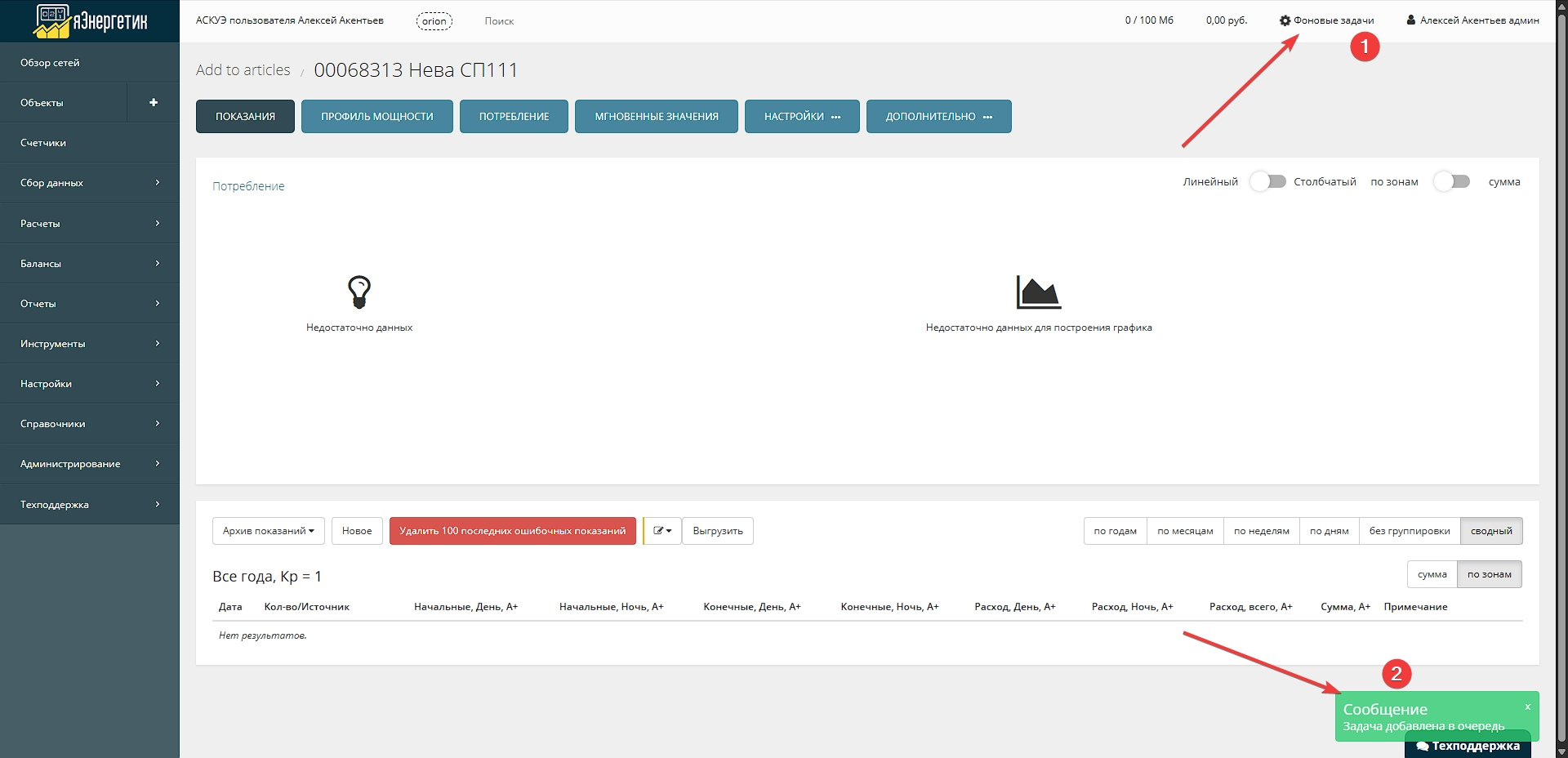Image resolution: width=1568 pixels, height=758 pixels.
Task: Click the edit pencil dropdown button
Action: [x=662, y=531]
